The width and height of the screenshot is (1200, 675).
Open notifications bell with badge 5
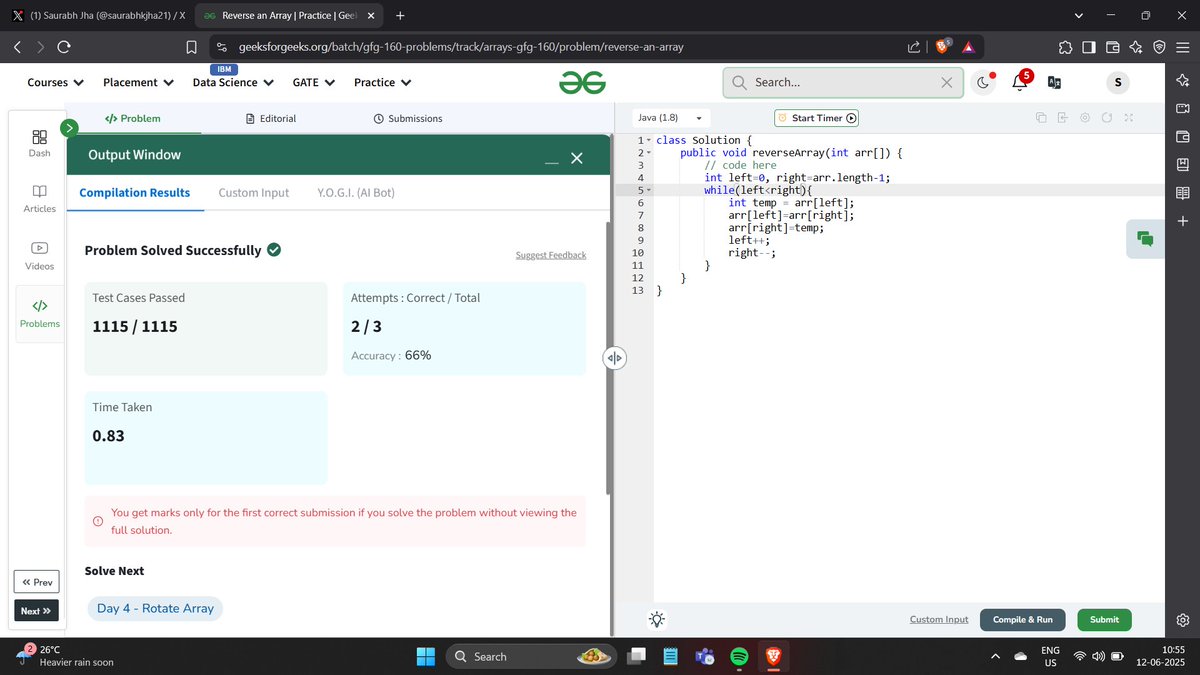pyautogui.click(x=1020, y=82)
